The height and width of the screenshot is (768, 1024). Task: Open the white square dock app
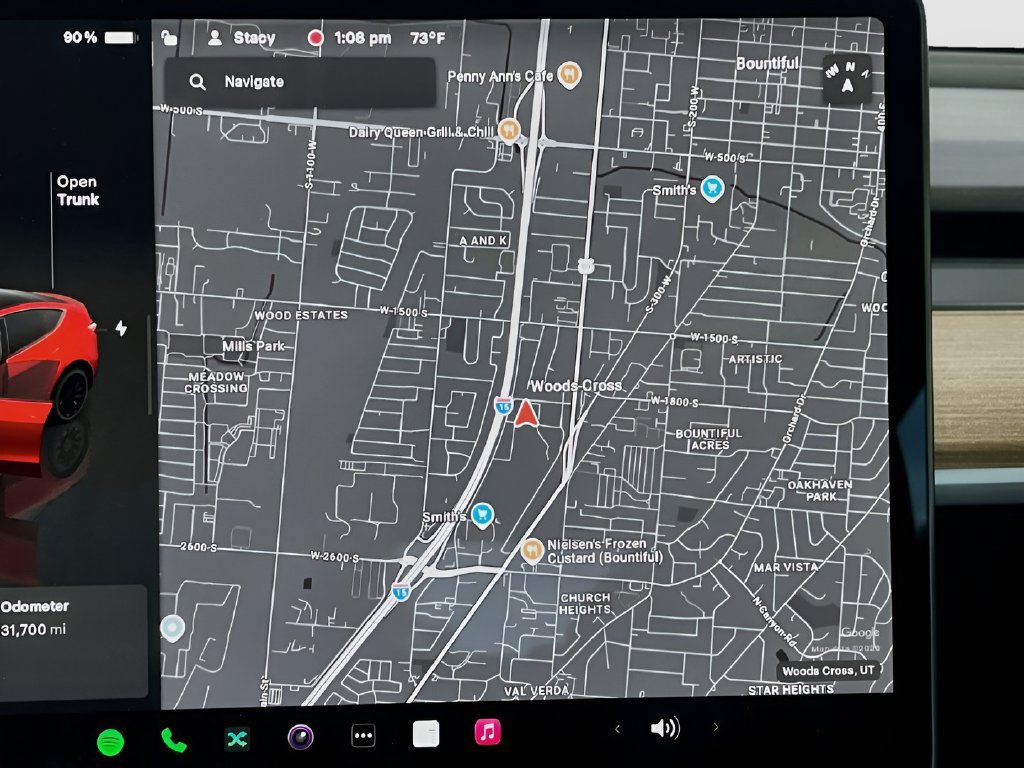coord(426,734)
